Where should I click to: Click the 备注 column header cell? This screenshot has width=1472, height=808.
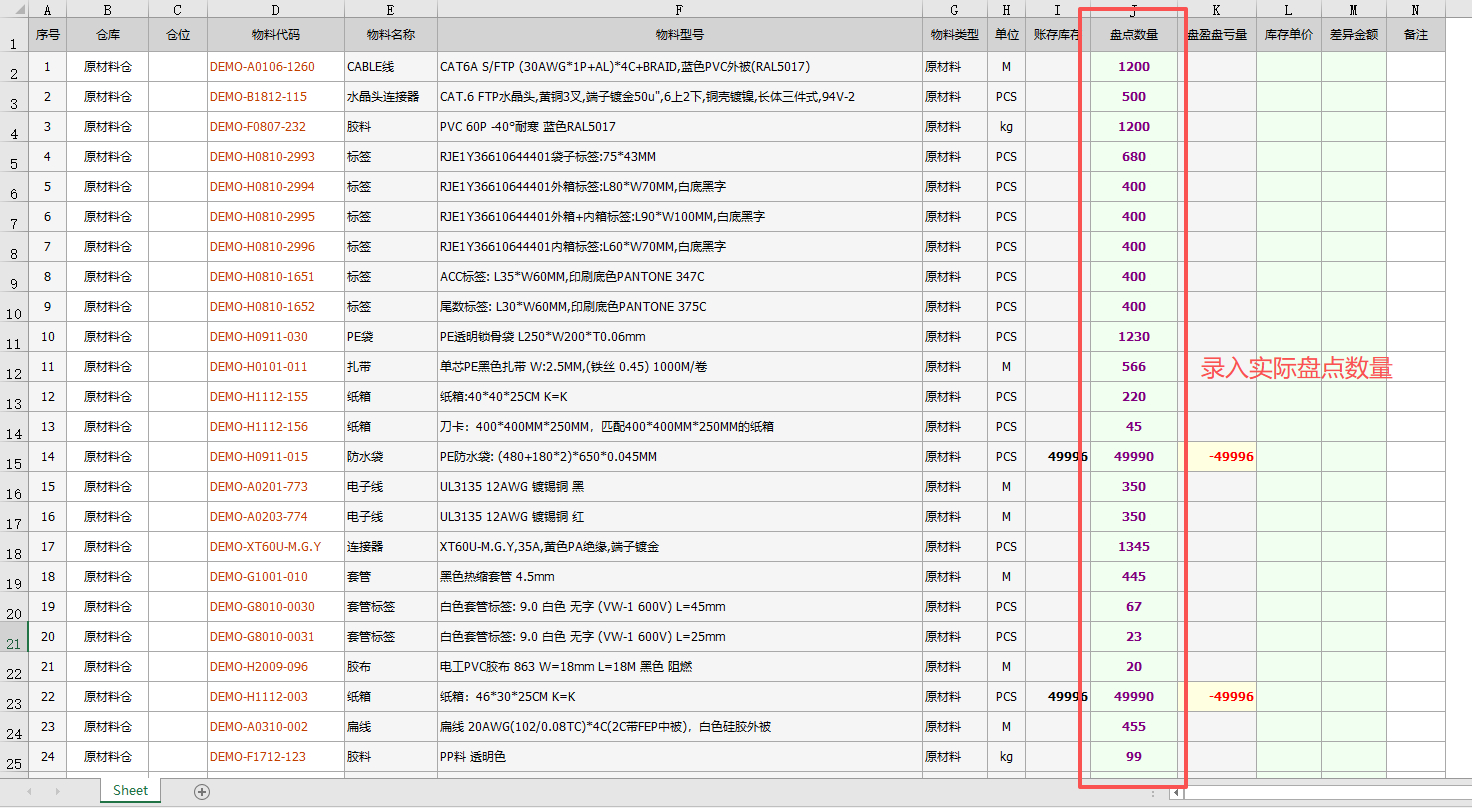[x=1415, y=35]
